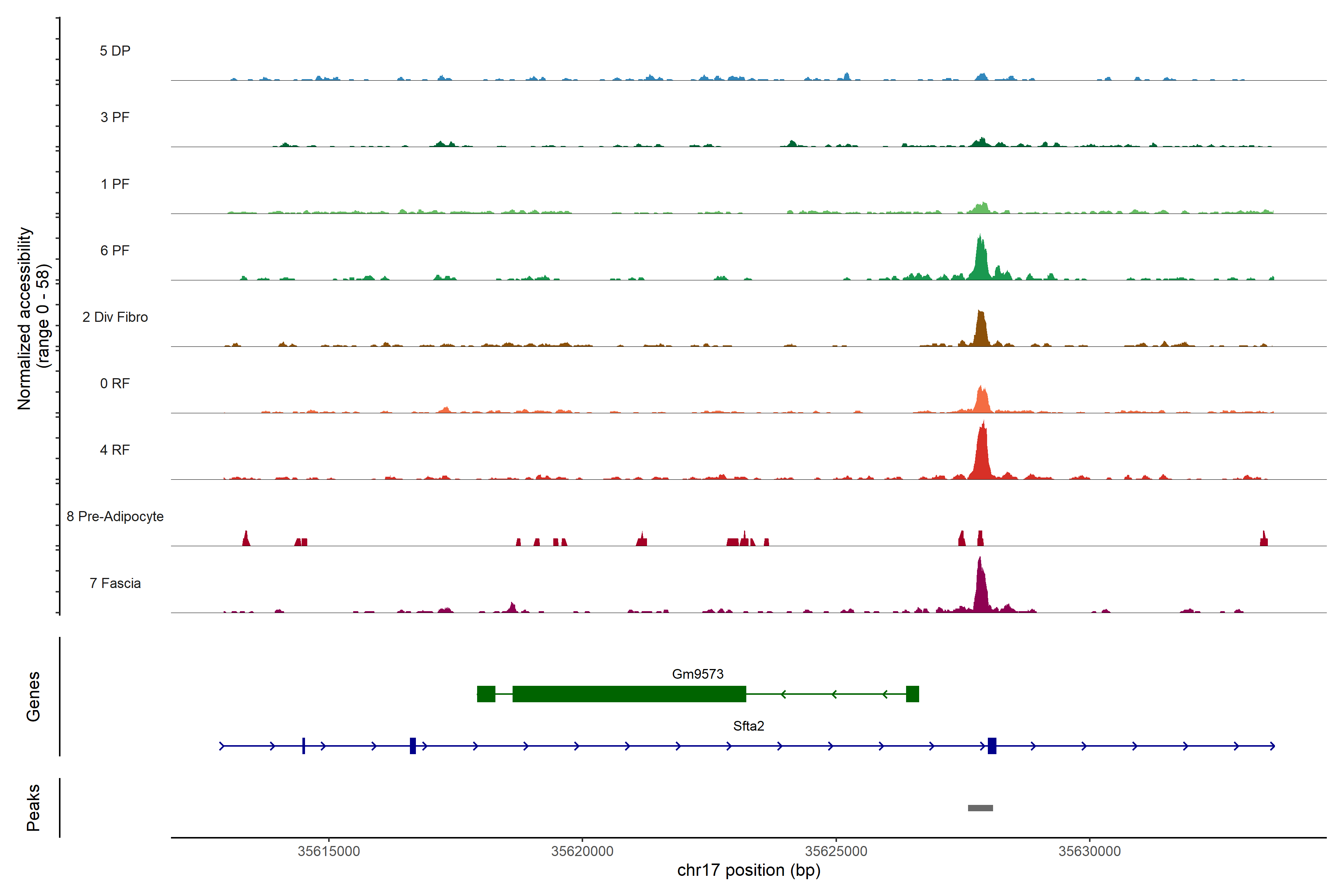This screenshot has height=896, width=1344.
Task: Select the 8 Pre-Adipocyte track label
Action: (x=115, y=517)
